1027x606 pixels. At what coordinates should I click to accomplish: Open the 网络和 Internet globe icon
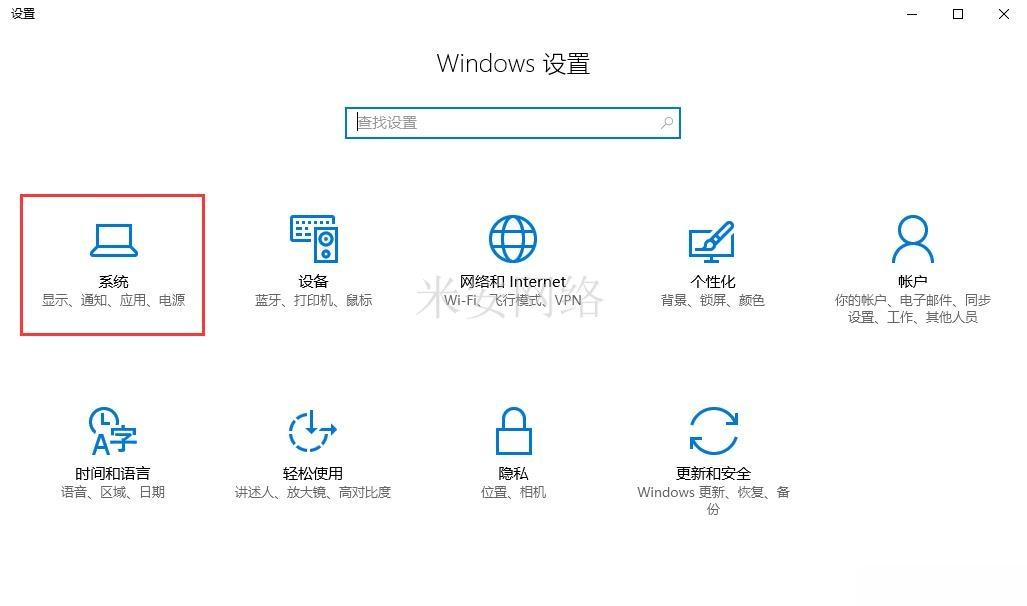513,238
